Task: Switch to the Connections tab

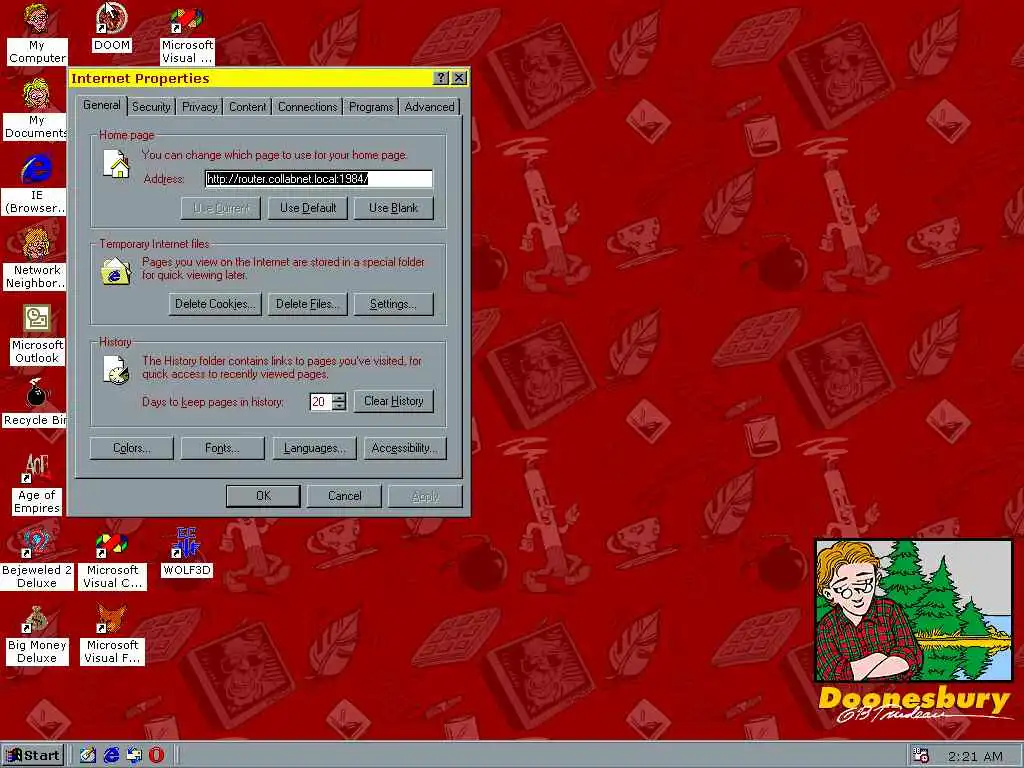Action: click(x=308, y=106)
